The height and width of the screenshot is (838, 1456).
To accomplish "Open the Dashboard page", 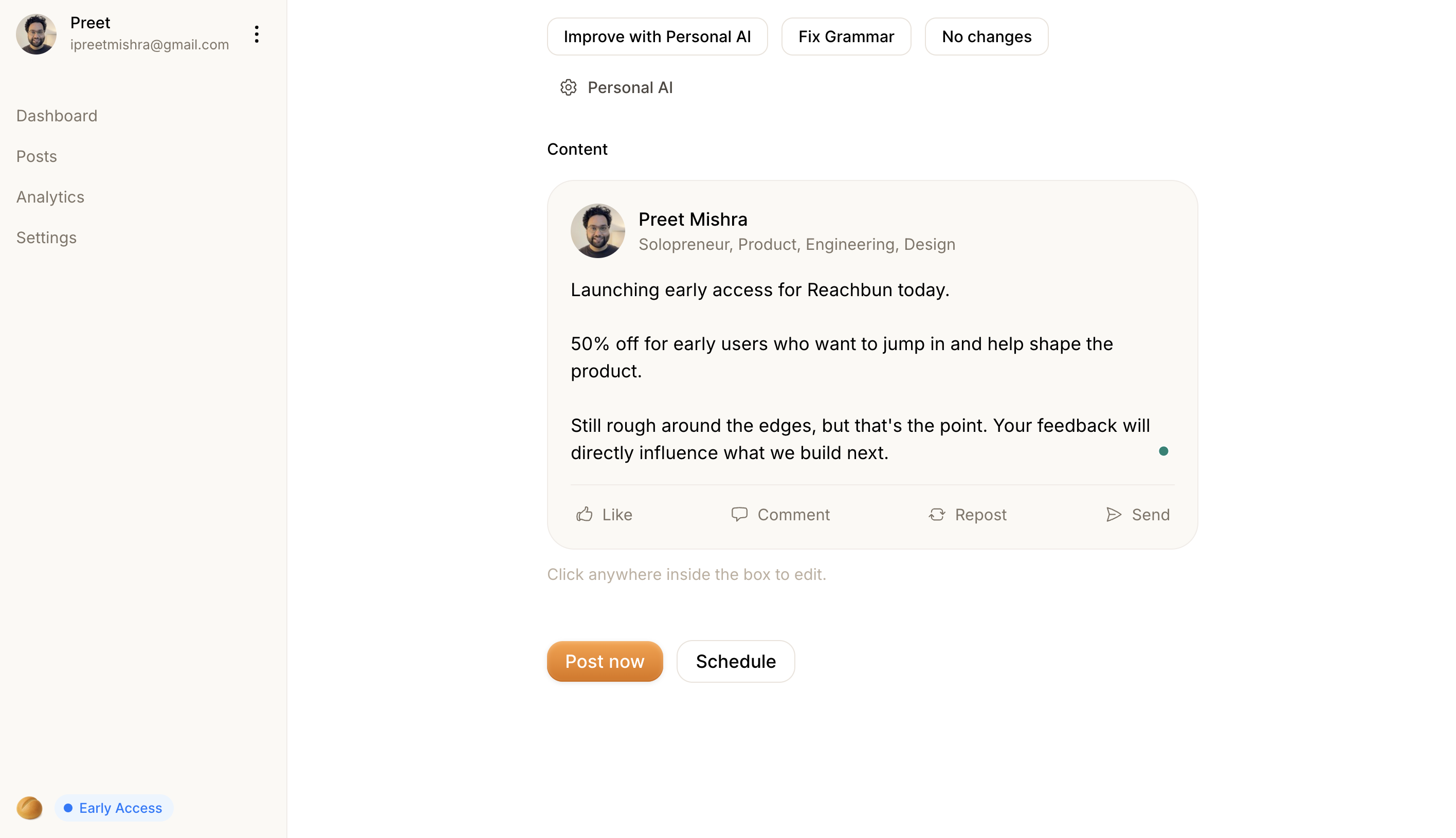I will point(57,116).
